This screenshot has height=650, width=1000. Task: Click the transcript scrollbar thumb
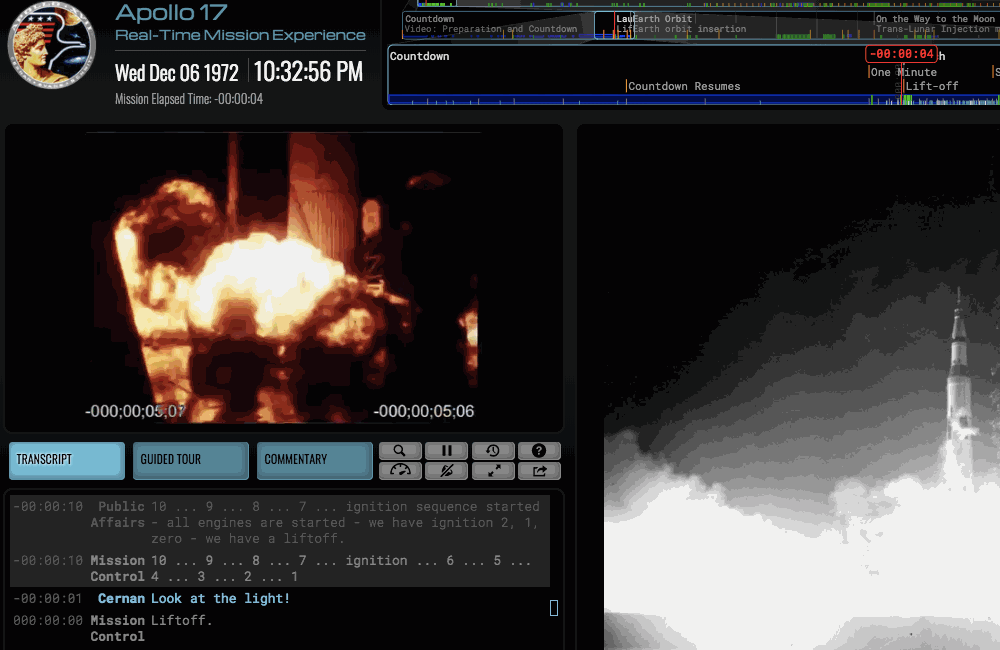pos(554,608)
